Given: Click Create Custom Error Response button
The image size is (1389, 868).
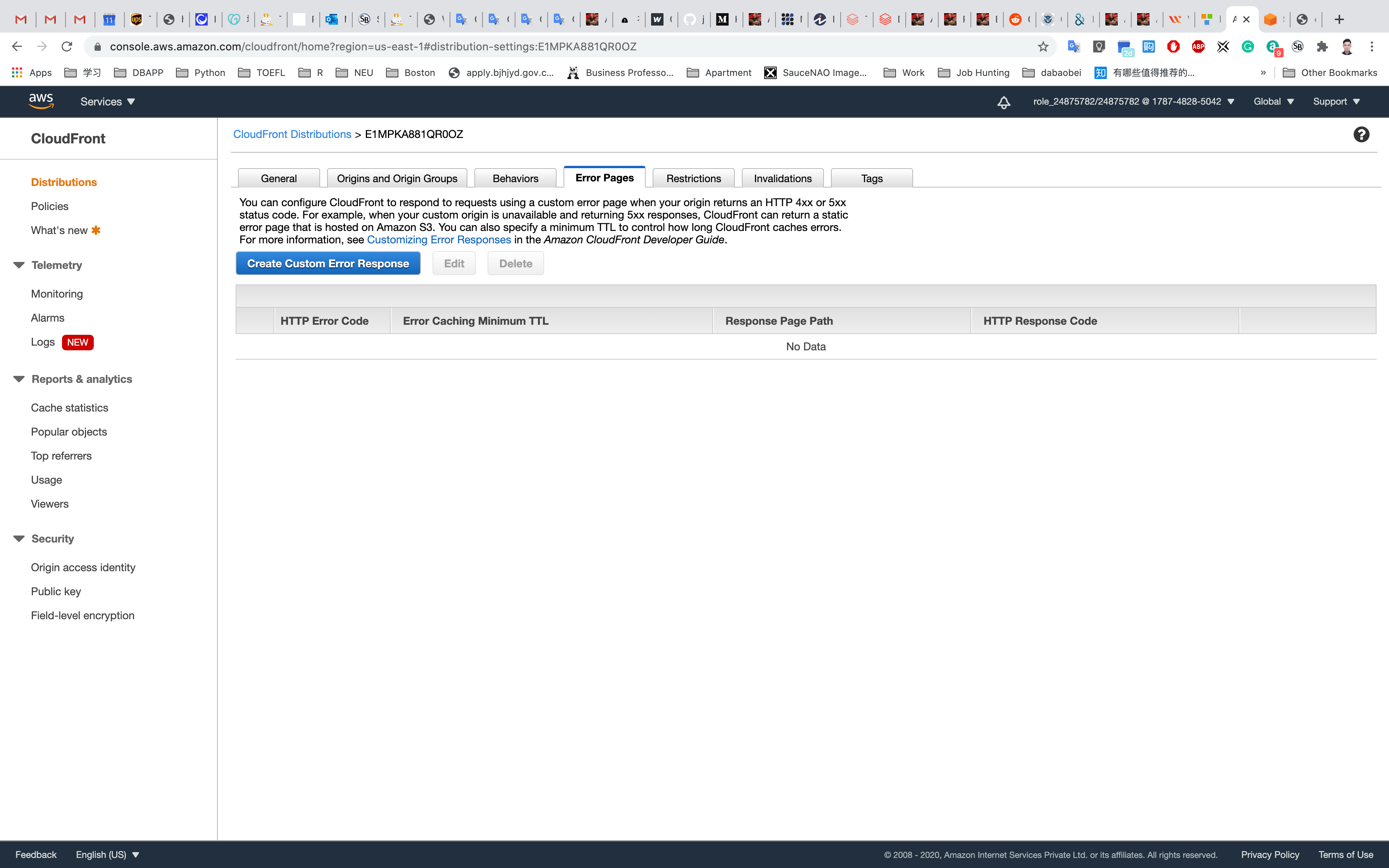Looking at the screenshot, I should tap(328, 263).
